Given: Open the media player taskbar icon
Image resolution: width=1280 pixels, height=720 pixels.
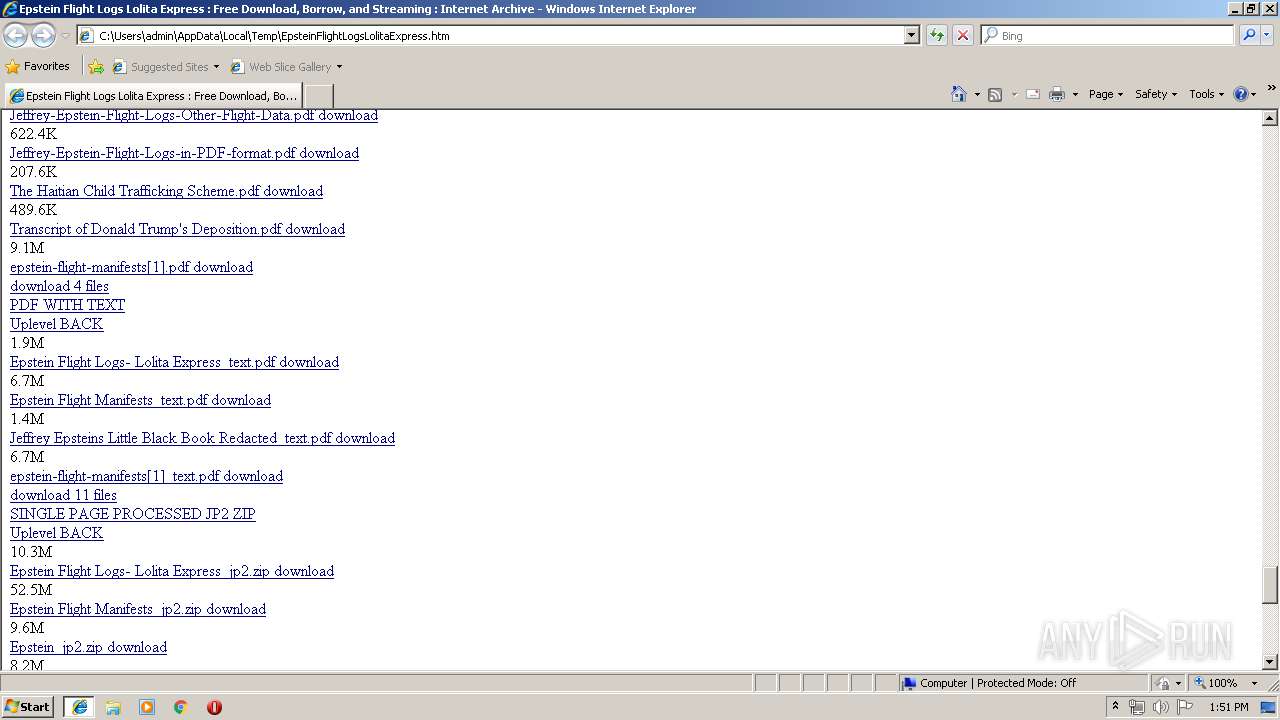Looking at the screenshot, I should point(147,707).
